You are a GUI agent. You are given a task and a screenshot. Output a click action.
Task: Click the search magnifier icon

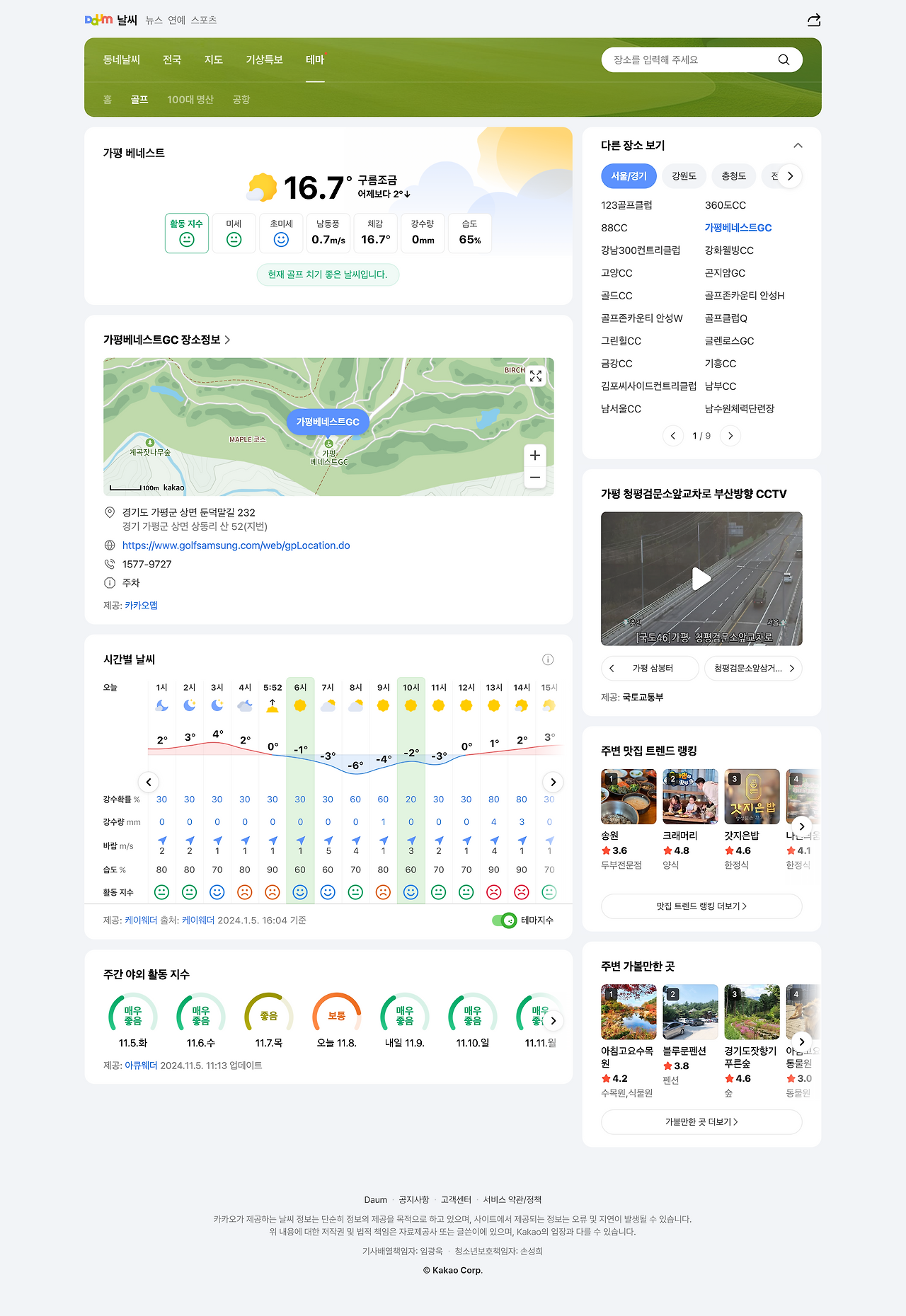point(784,59)
